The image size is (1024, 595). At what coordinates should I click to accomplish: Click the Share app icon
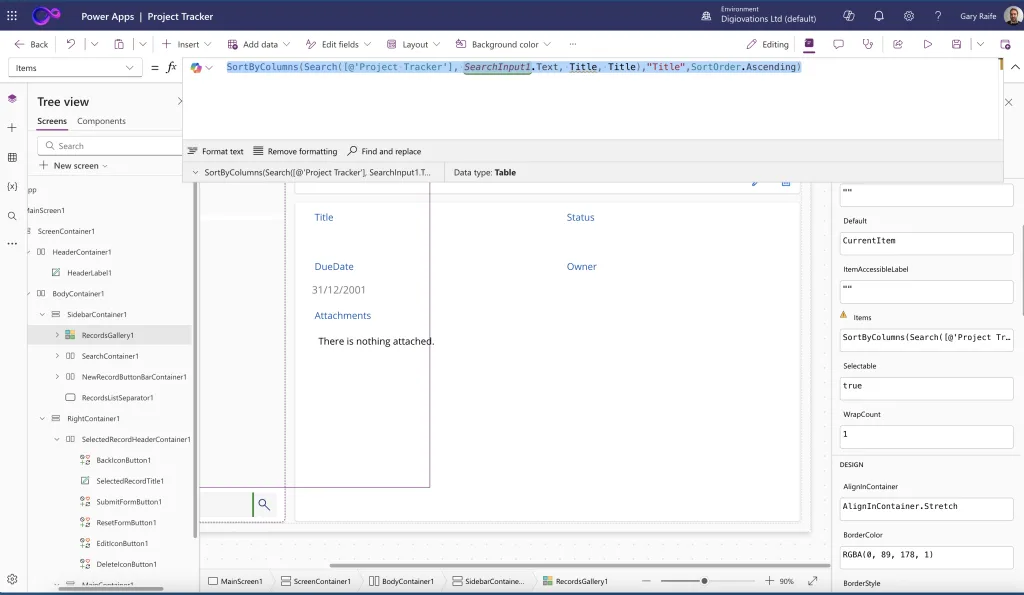[x=898, y=44]
